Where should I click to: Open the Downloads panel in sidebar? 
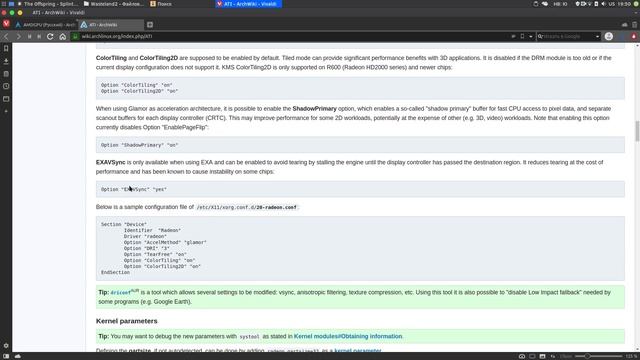pyautogui.click(x=6, y=61)
